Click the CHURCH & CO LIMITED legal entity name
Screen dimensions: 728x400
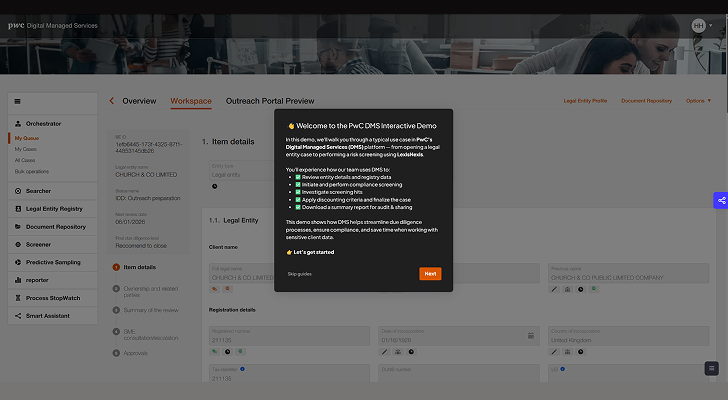click(146, 175)
